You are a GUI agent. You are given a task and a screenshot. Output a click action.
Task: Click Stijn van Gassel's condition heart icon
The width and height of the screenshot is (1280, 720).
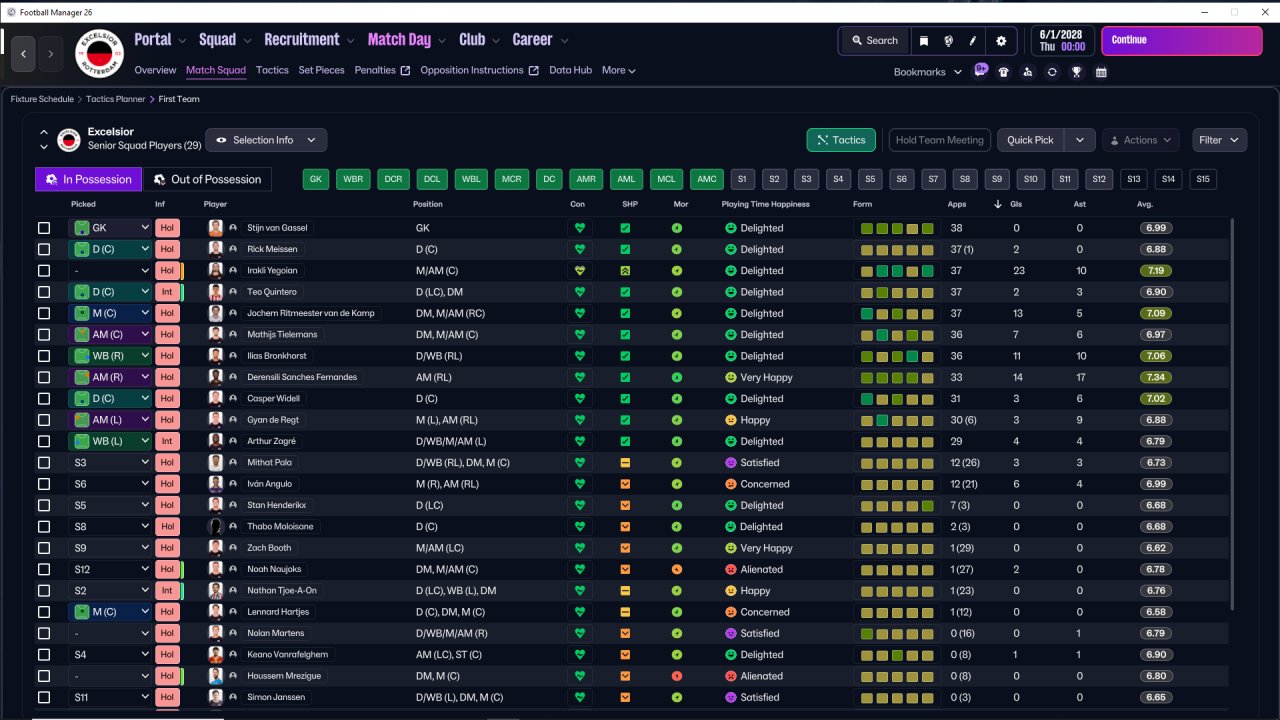pyautogui.click(x=578, y=228)
